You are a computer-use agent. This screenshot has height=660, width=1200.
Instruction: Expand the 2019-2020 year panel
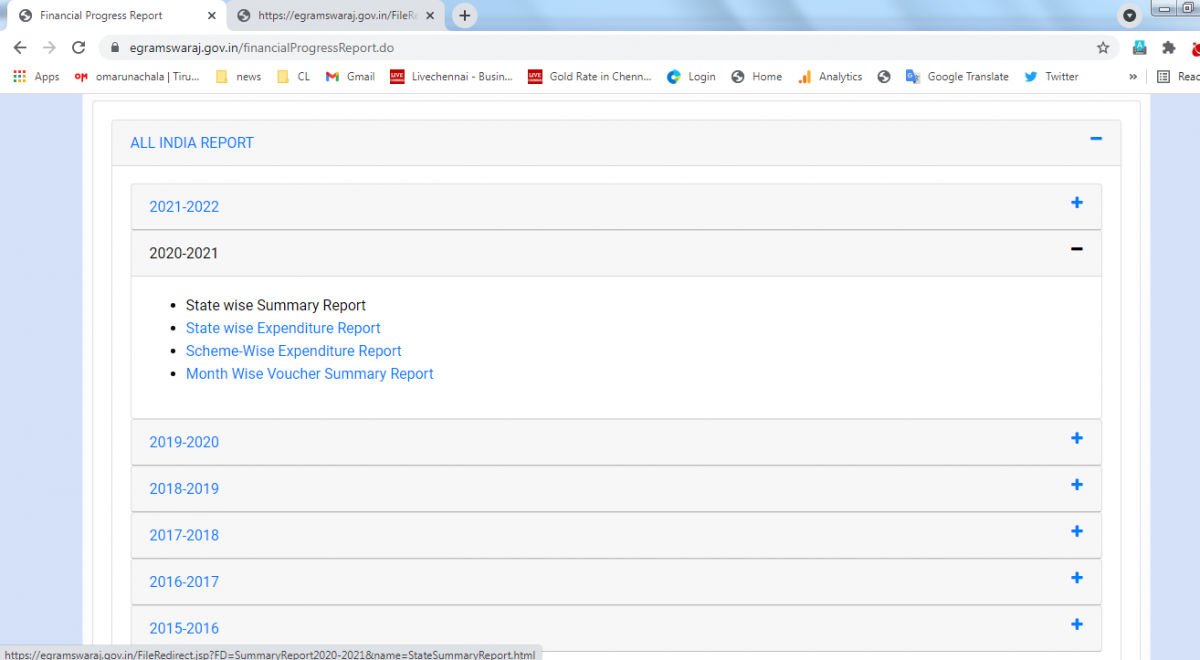(x=1077, y=438)
